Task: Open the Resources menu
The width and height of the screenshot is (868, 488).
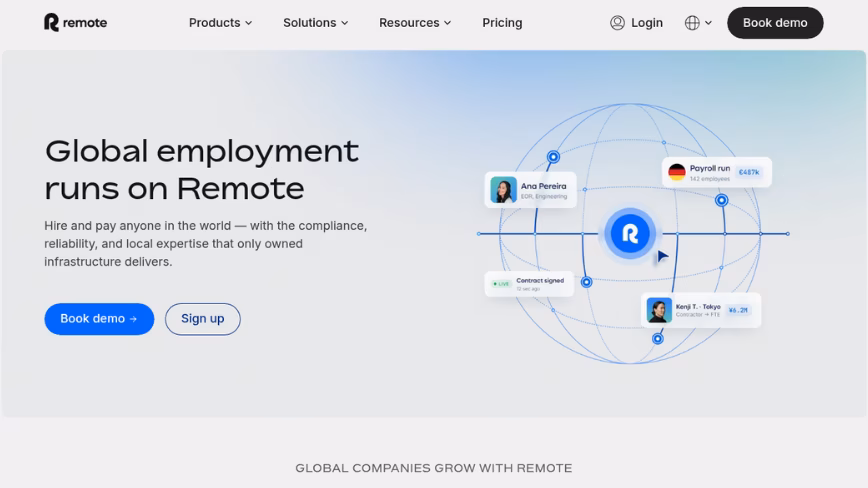Action: pyautogui.click(x=415, y=23)
